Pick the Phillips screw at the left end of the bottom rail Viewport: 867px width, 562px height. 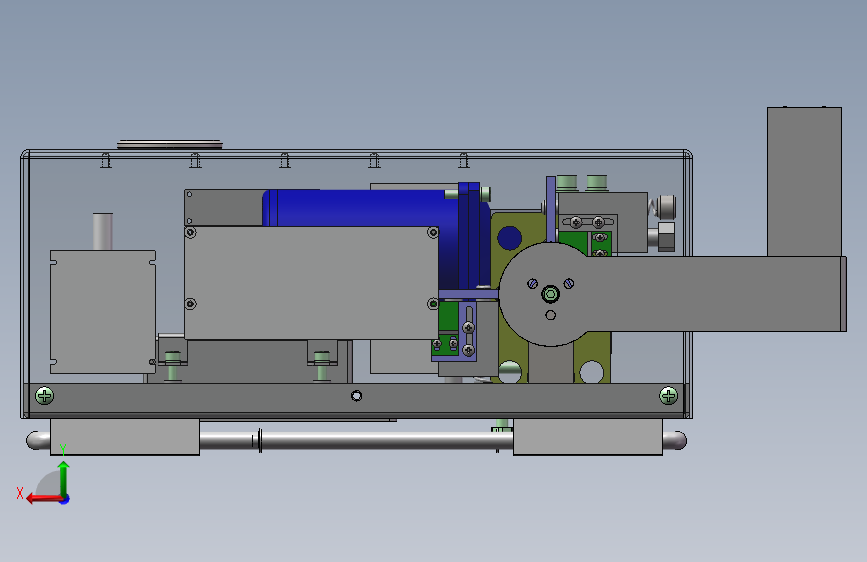44,396
